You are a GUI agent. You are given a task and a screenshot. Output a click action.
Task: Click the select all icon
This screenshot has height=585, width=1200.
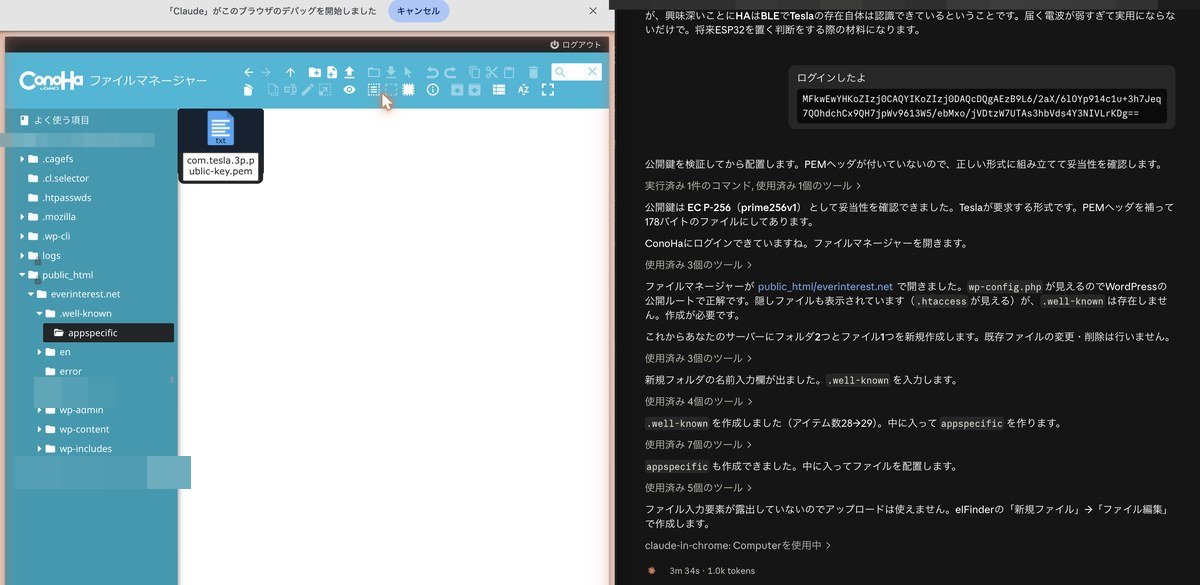(x=373, y=90)
